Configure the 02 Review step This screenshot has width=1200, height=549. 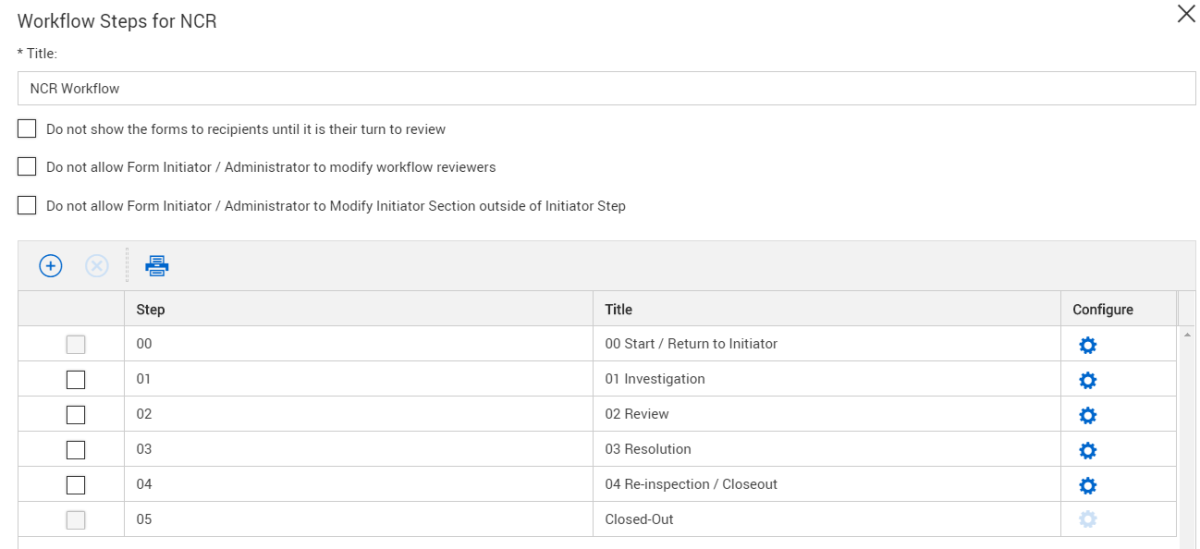click(x=1088, y=415)
